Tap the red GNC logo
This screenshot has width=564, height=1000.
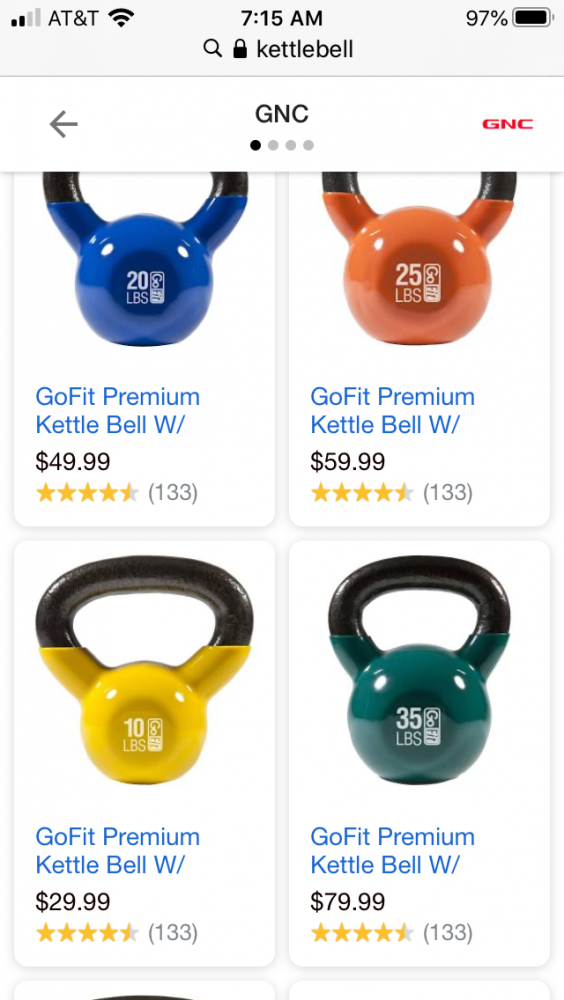click(x=507, y=124)
